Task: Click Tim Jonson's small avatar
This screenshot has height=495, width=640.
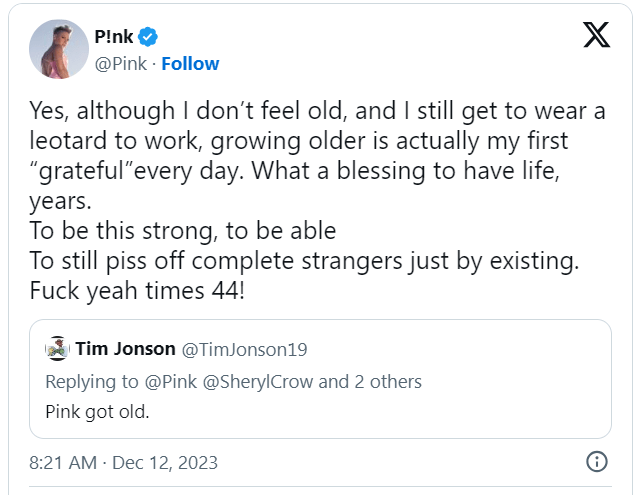Action: coord(57,348)
